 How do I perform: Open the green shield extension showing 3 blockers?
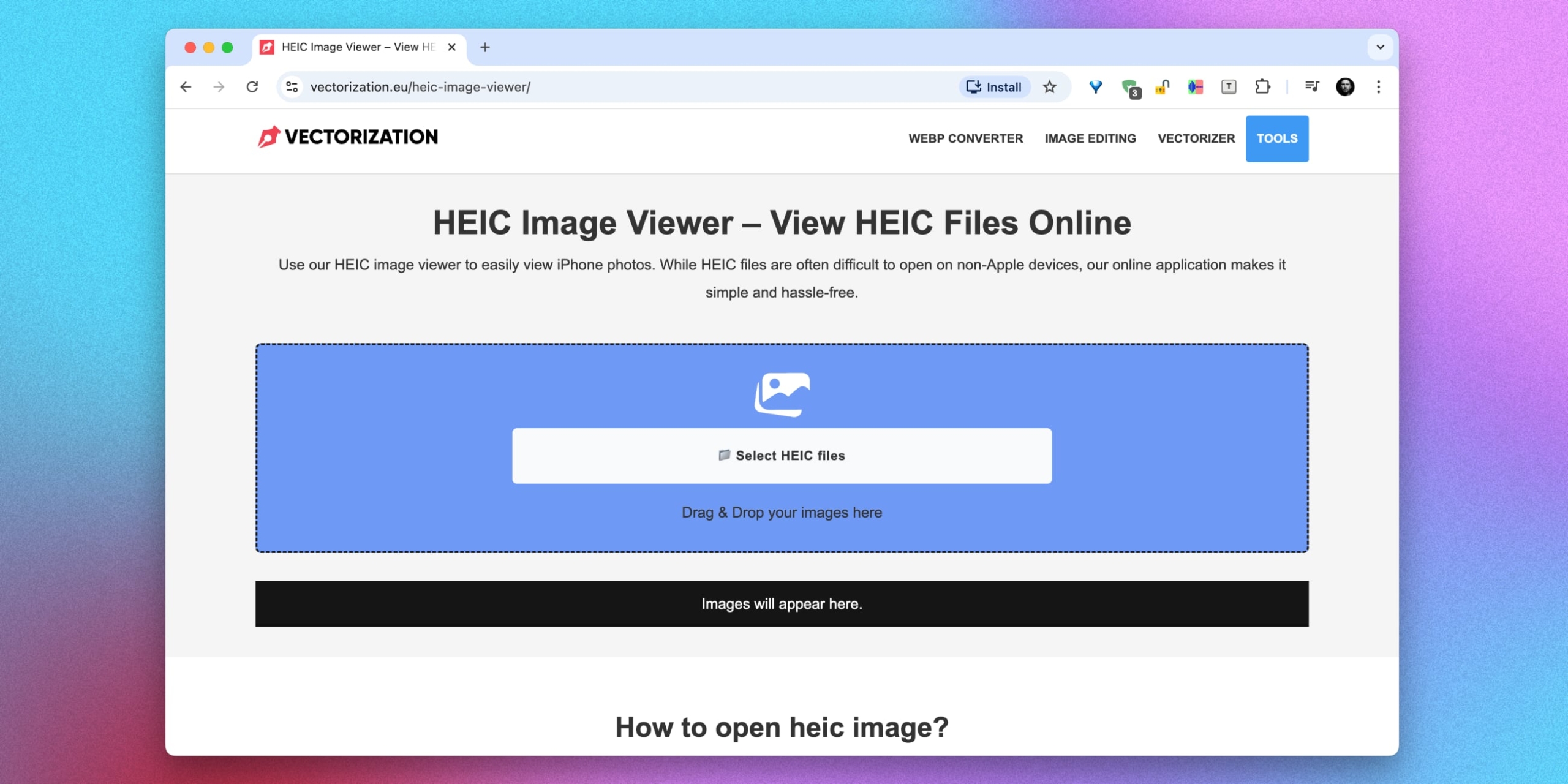(x=1129, y=87)
